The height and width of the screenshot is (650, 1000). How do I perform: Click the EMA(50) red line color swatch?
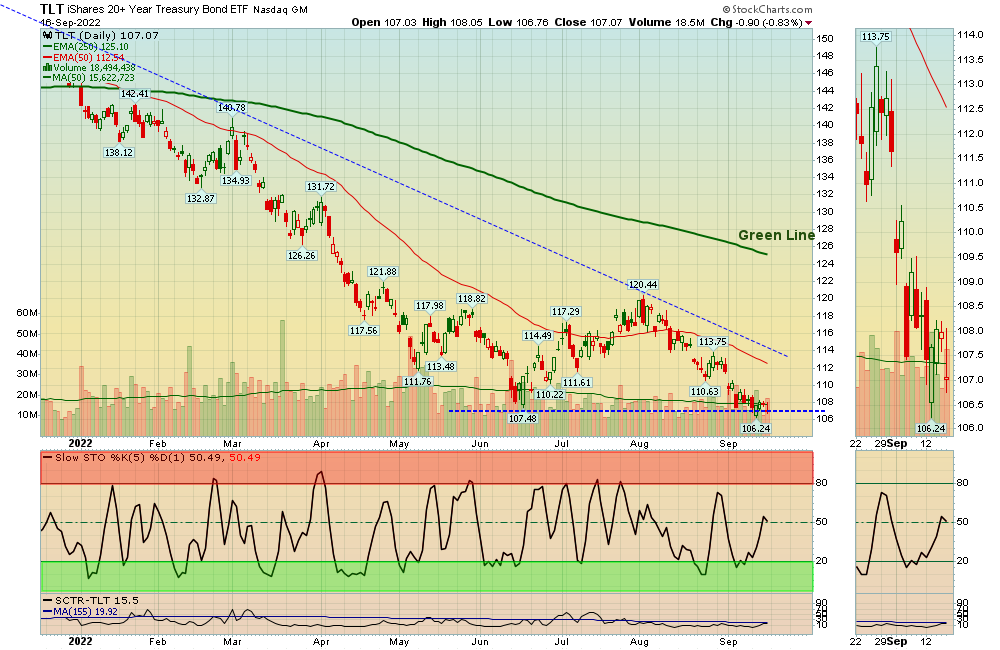pyautogui.click(x=47, y=56)
